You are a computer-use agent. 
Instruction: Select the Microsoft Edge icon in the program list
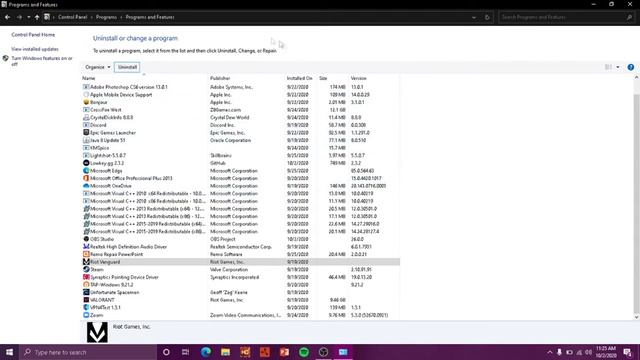pos(86,171)
